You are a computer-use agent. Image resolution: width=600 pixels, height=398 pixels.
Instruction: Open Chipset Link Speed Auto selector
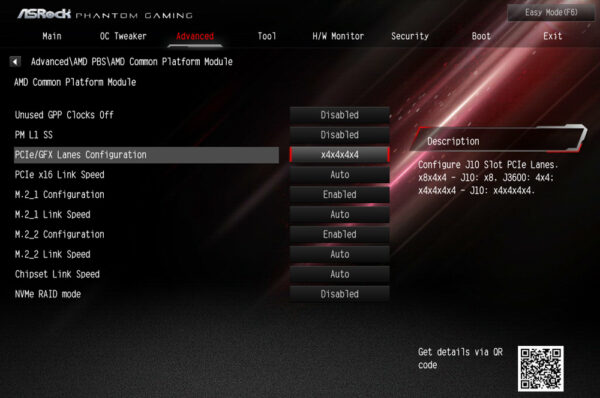pos(339,274)
